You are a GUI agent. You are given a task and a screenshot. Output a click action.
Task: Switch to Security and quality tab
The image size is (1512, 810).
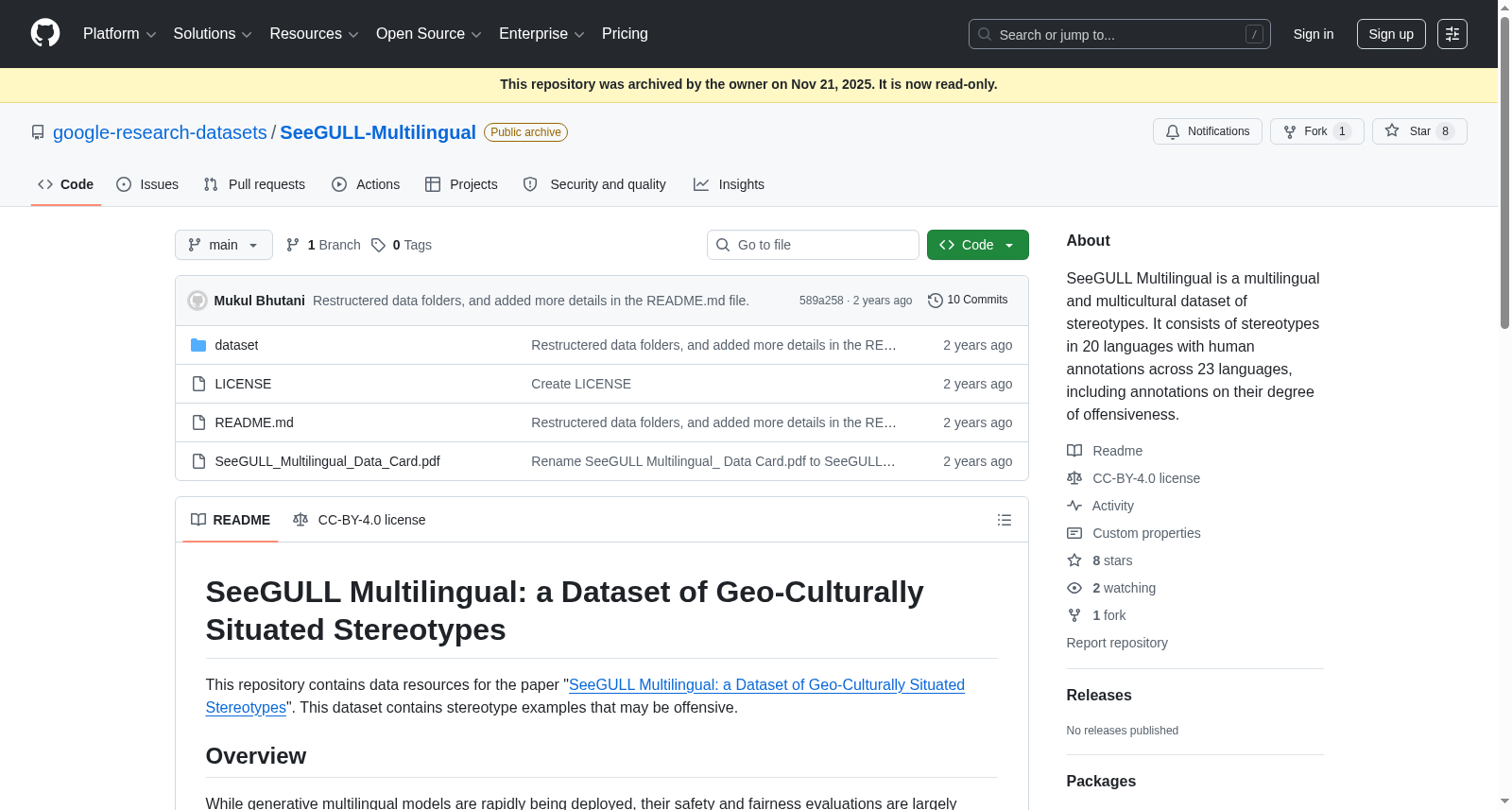tap(594, 184)
